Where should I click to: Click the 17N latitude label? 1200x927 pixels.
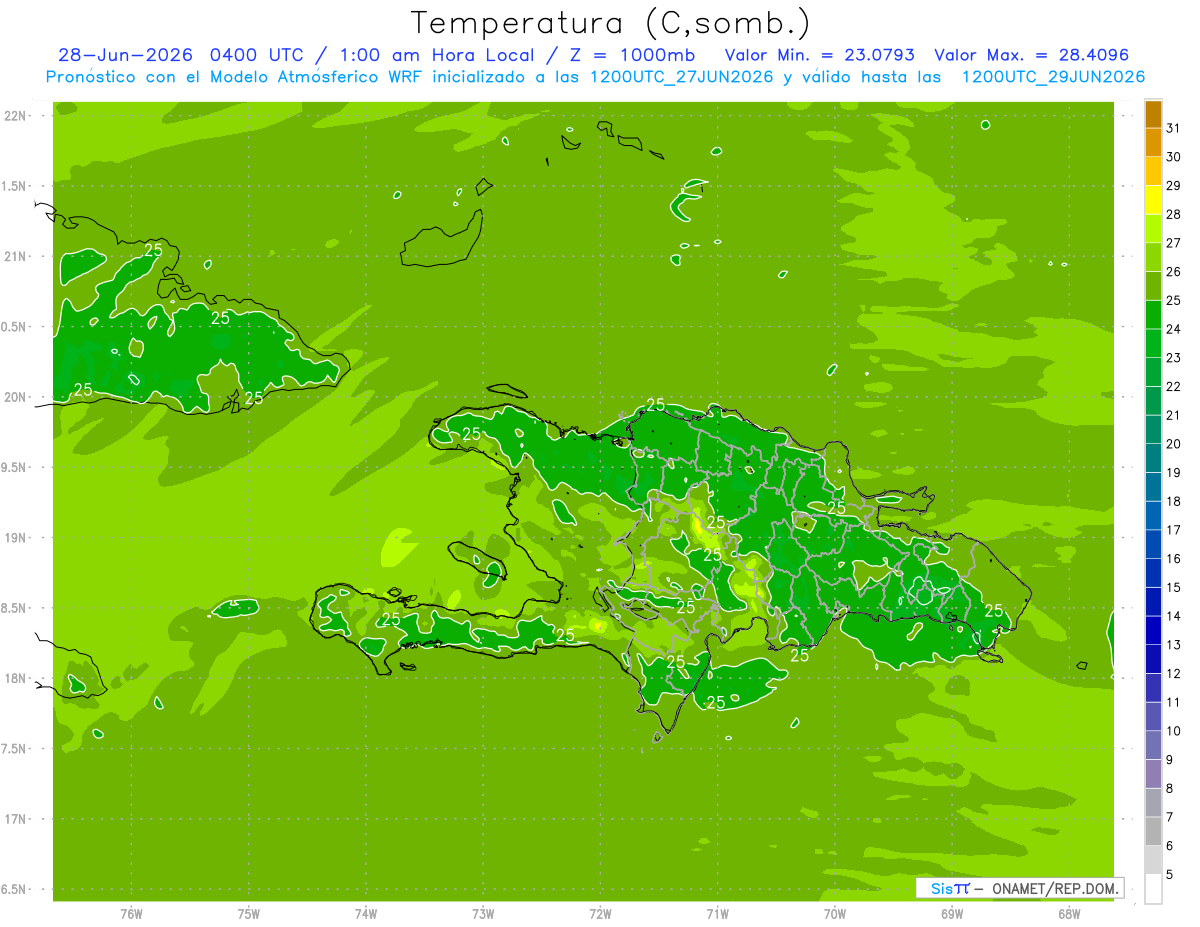click(15, 820)
